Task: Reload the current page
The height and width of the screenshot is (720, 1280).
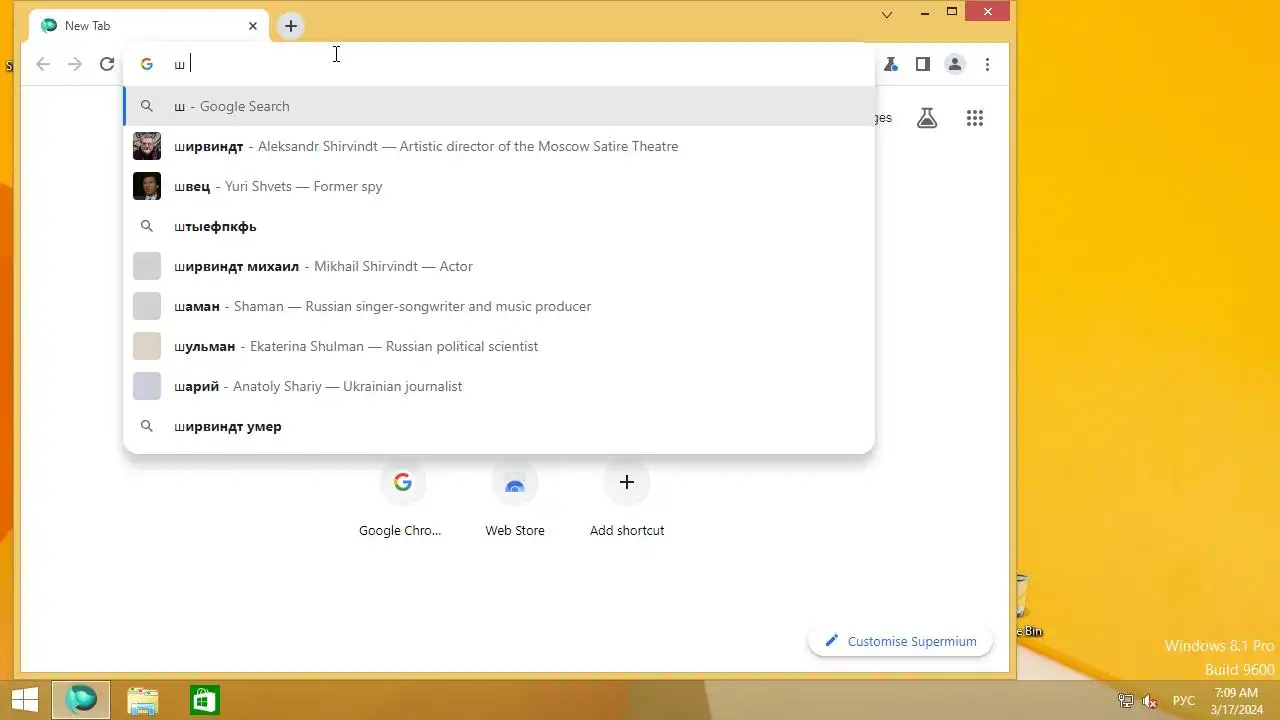Action: coord(107,64)
